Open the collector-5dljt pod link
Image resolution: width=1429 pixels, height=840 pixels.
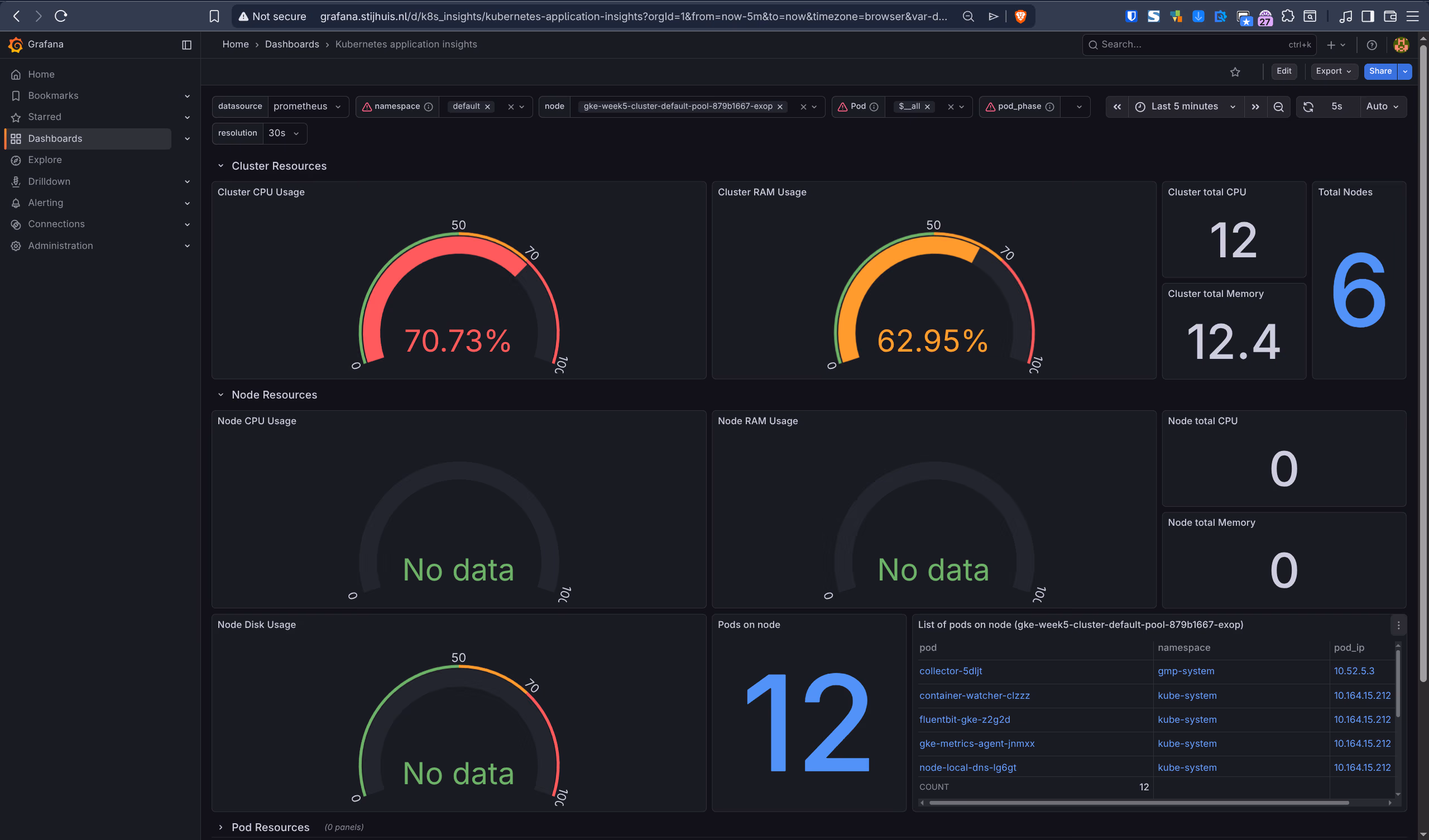[950, 671]
